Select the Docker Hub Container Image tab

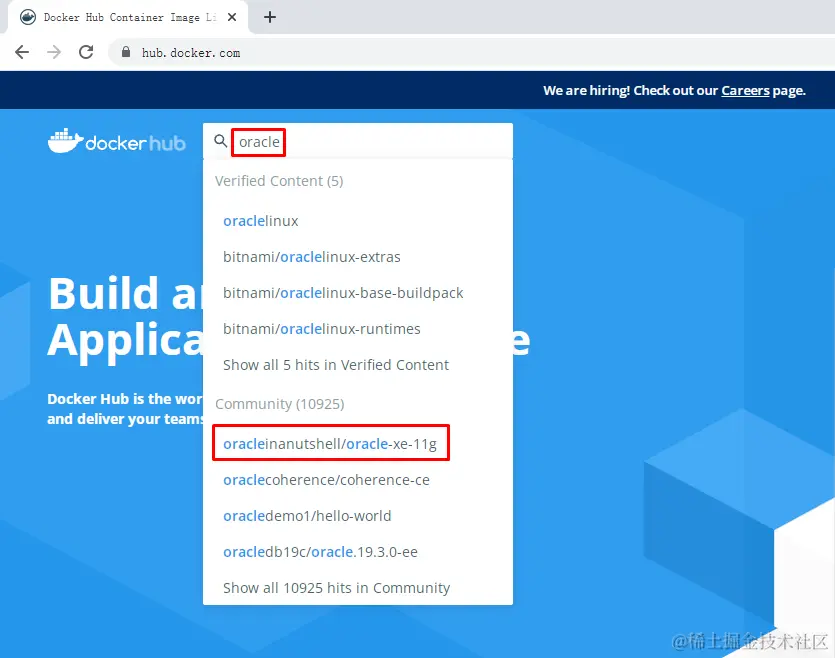pyautogui.click(x=129, y=17)
